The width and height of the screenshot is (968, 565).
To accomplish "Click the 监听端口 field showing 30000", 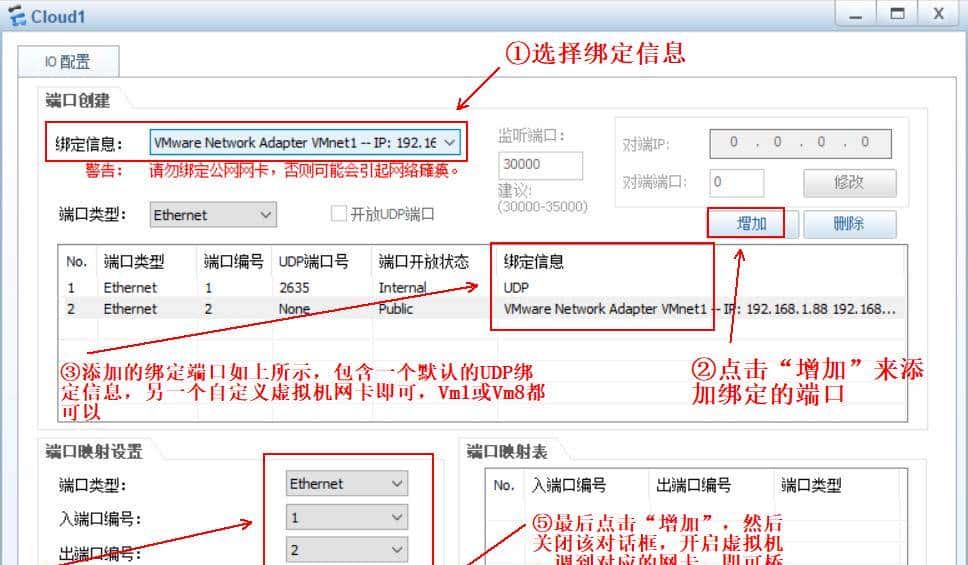I will [540, 165].
